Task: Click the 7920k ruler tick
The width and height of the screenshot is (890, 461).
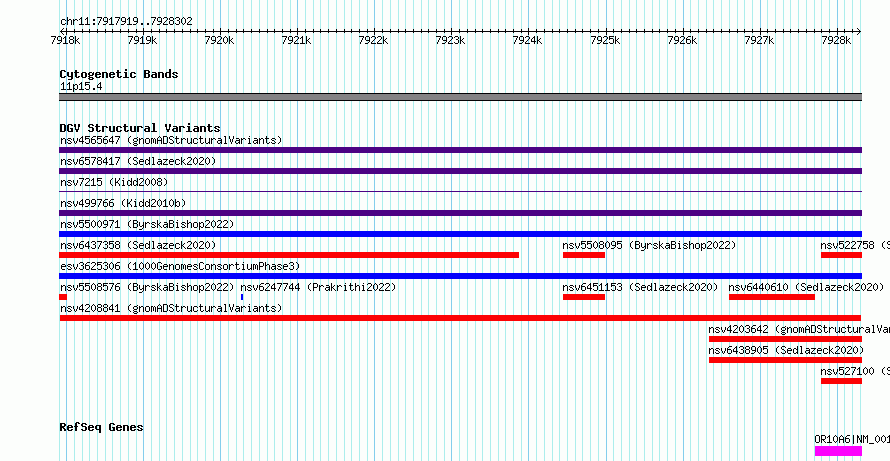Action: (x=220, y=40)
